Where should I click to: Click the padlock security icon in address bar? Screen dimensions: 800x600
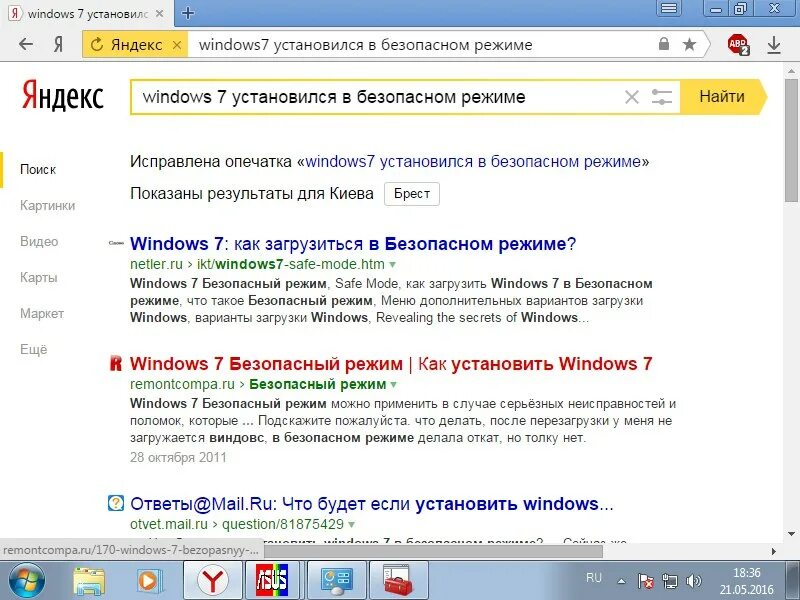(664, 44)
